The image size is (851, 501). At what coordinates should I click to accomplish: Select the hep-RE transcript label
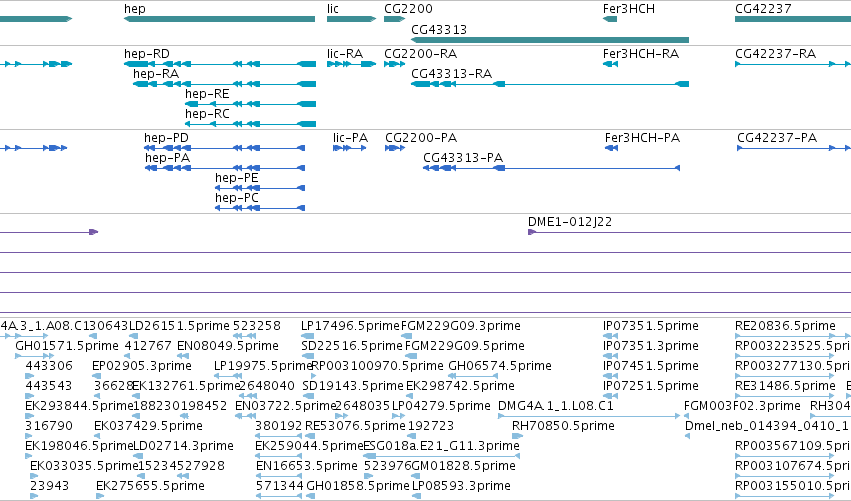click(x=207, y=94)
